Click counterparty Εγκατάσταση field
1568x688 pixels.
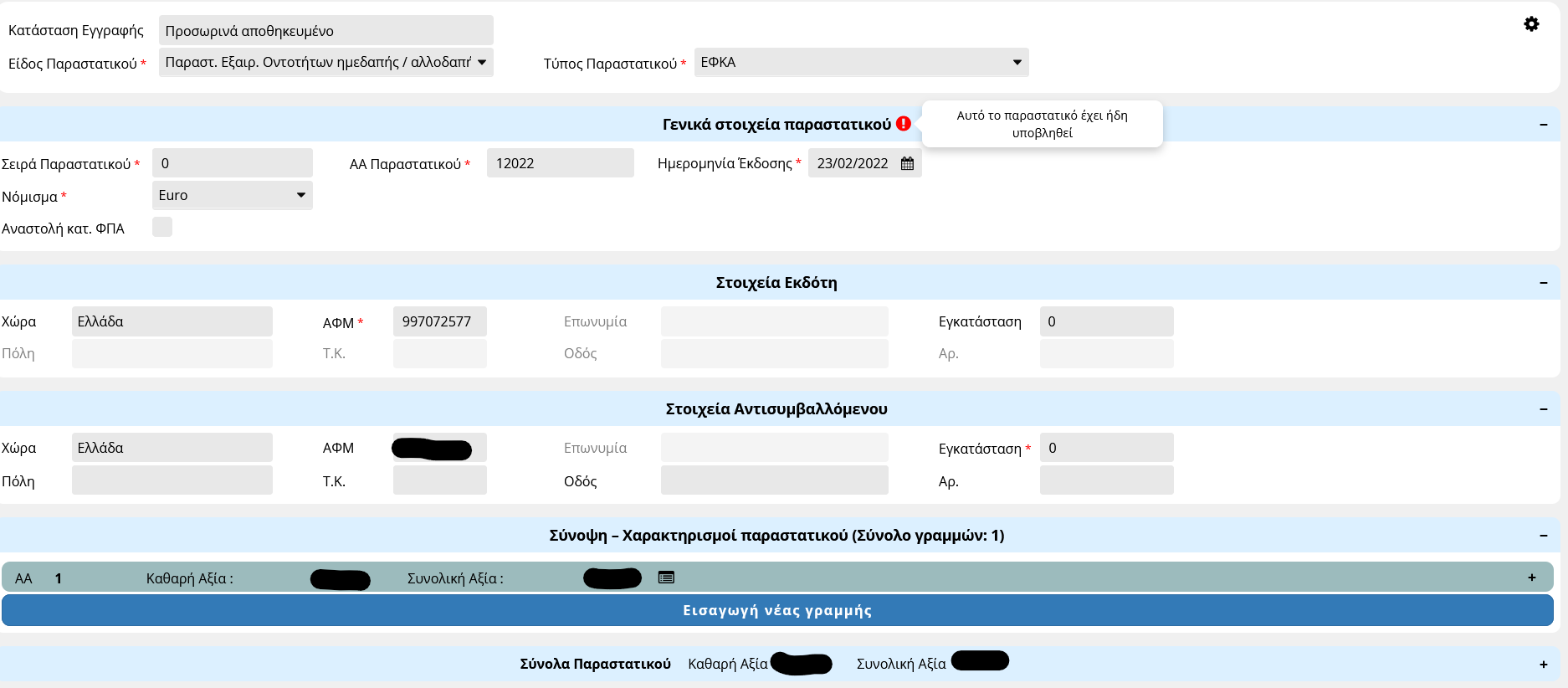point(1106,449)
